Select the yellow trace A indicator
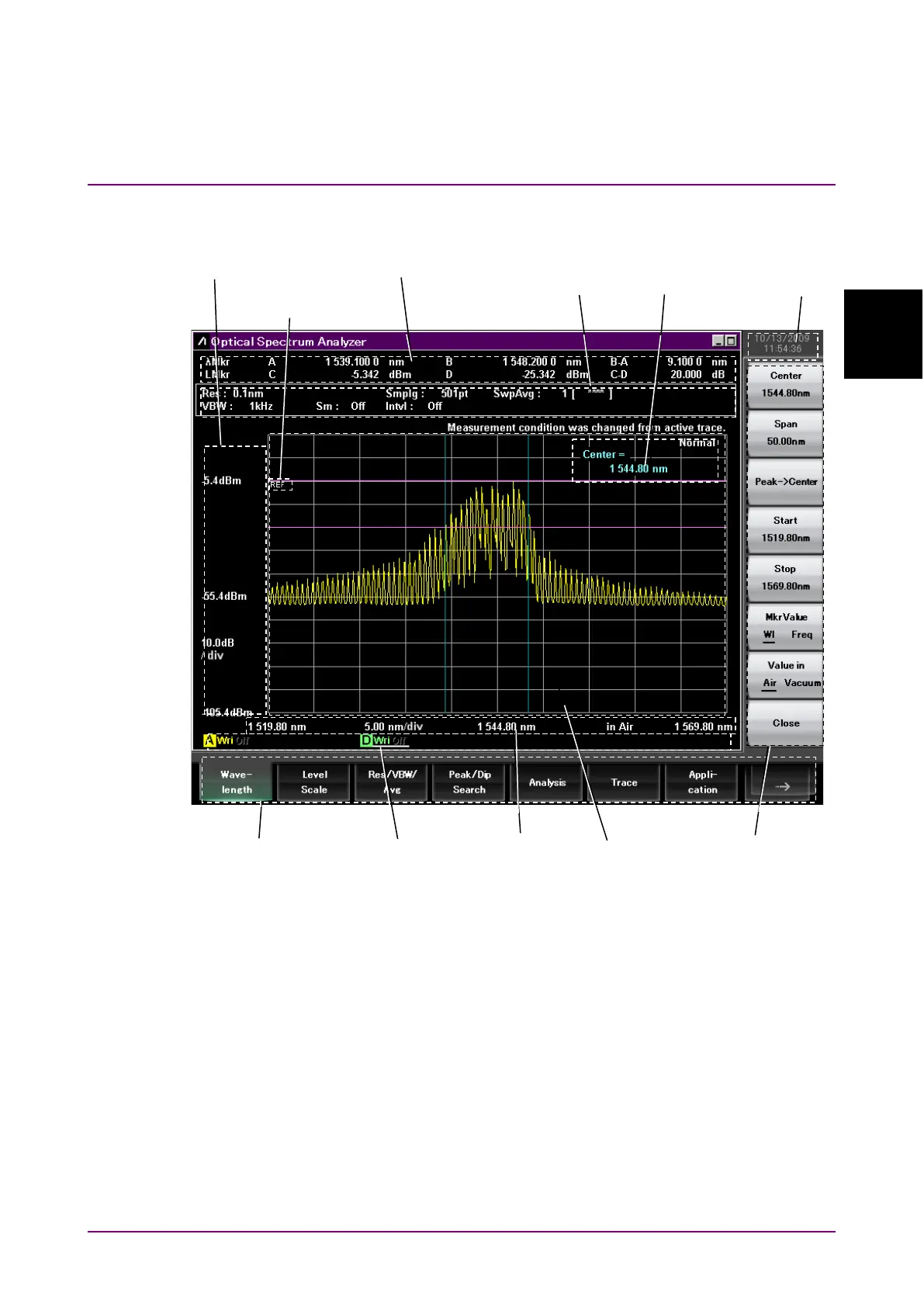Image resolution: width=924 pixels, height=1307 pixels. pos(209,740)
